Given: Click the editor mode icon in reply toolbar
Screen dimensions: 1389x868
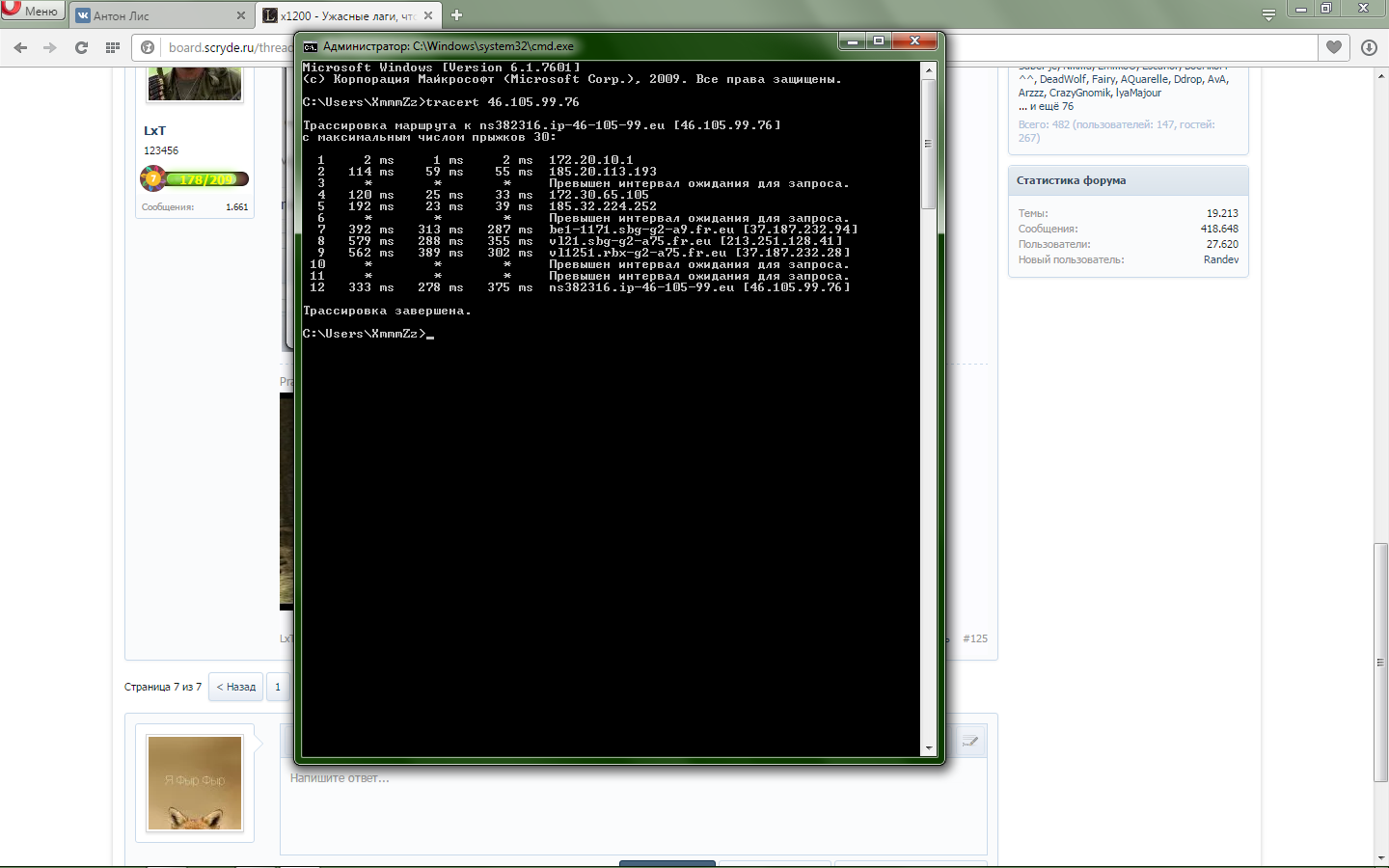Looking at the screenshot, I should click(x=969, y=741).
